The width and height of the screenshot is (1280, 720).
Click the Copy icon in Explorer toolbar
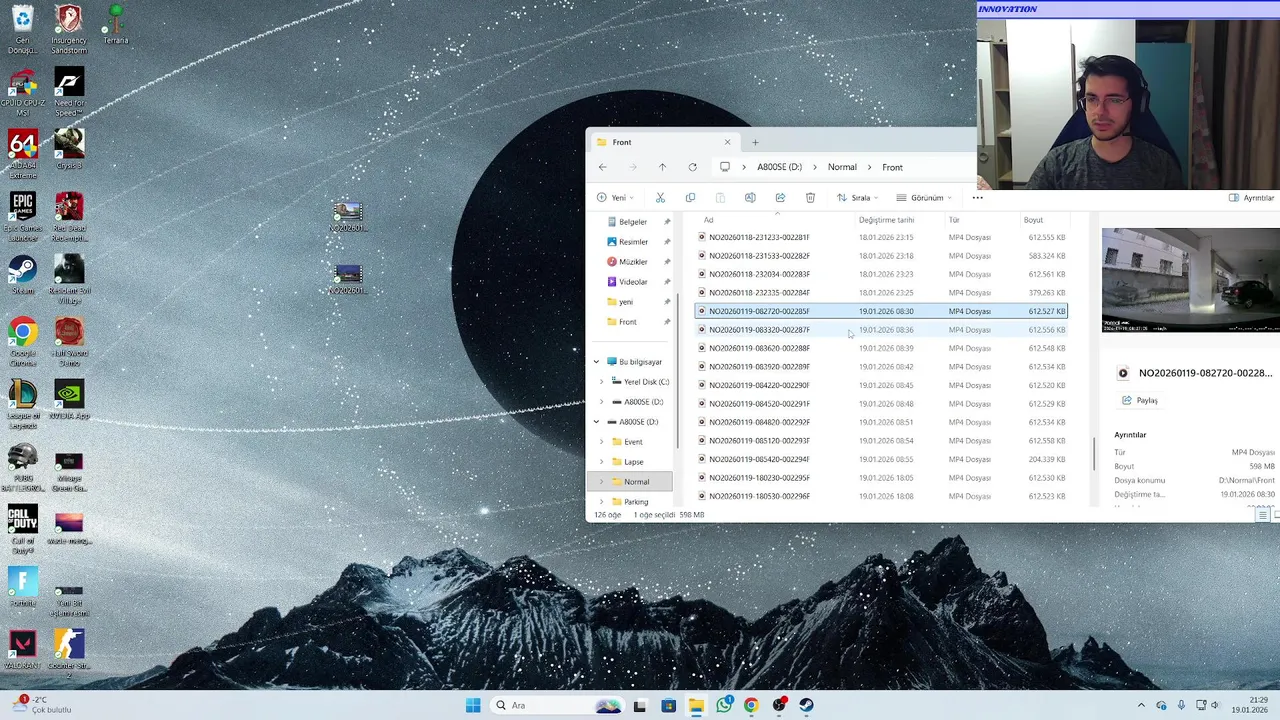(x=690, y=198)
